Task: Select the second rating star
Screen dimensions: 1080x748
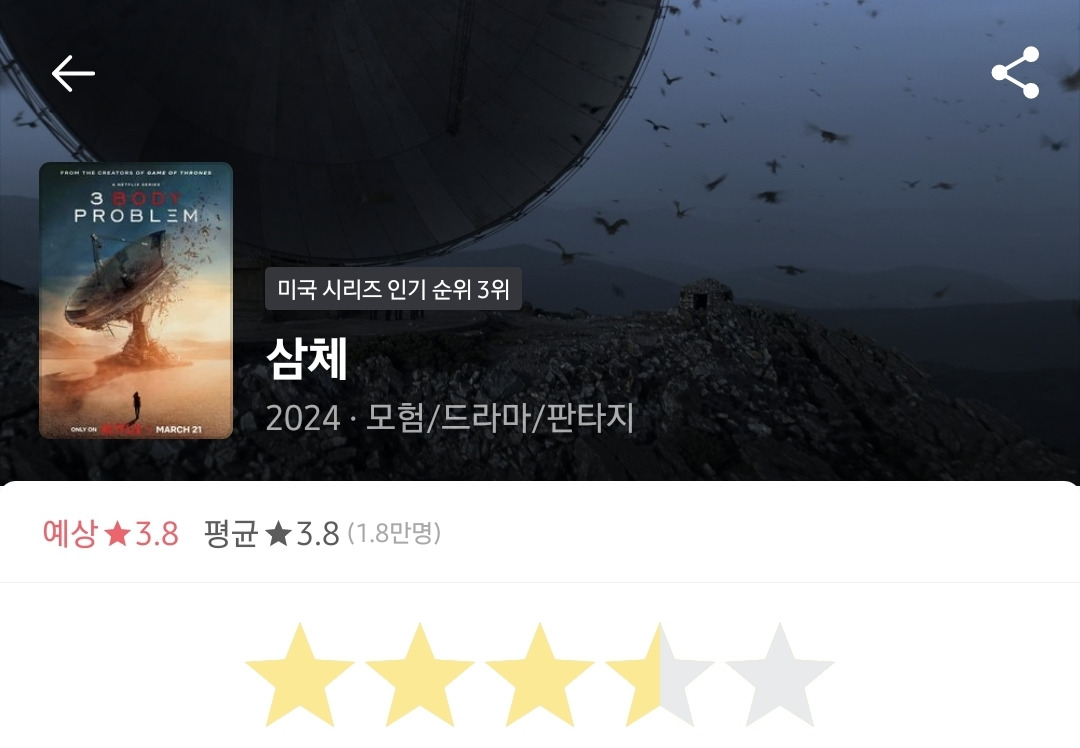Action: coord(419,675)
